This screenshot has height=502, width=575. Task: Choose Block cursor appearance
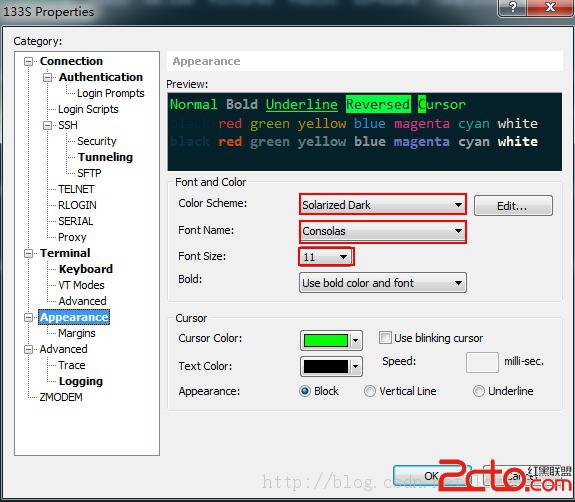point(305,391)
